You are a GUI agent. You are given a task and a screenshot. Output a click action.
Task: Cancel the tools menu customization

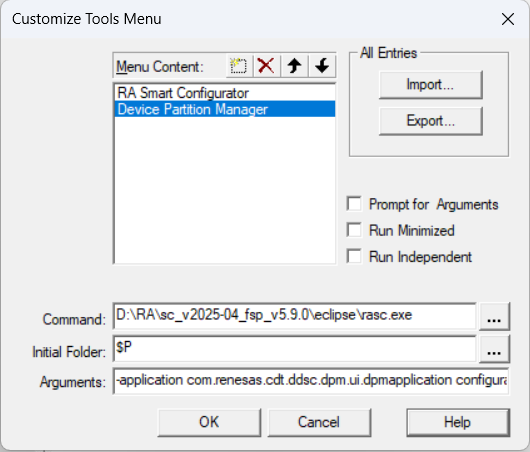(319, 422)
